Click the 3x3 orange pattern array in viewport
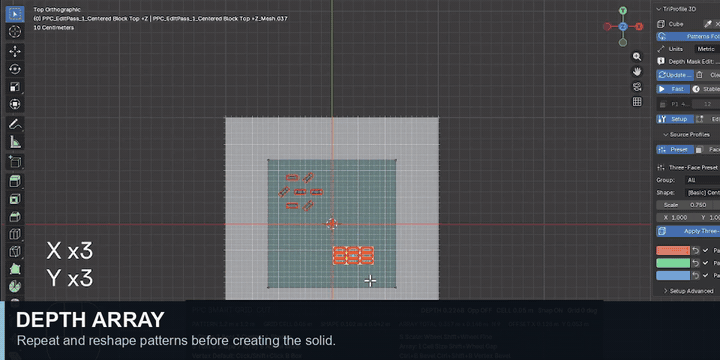 point(353,255)
